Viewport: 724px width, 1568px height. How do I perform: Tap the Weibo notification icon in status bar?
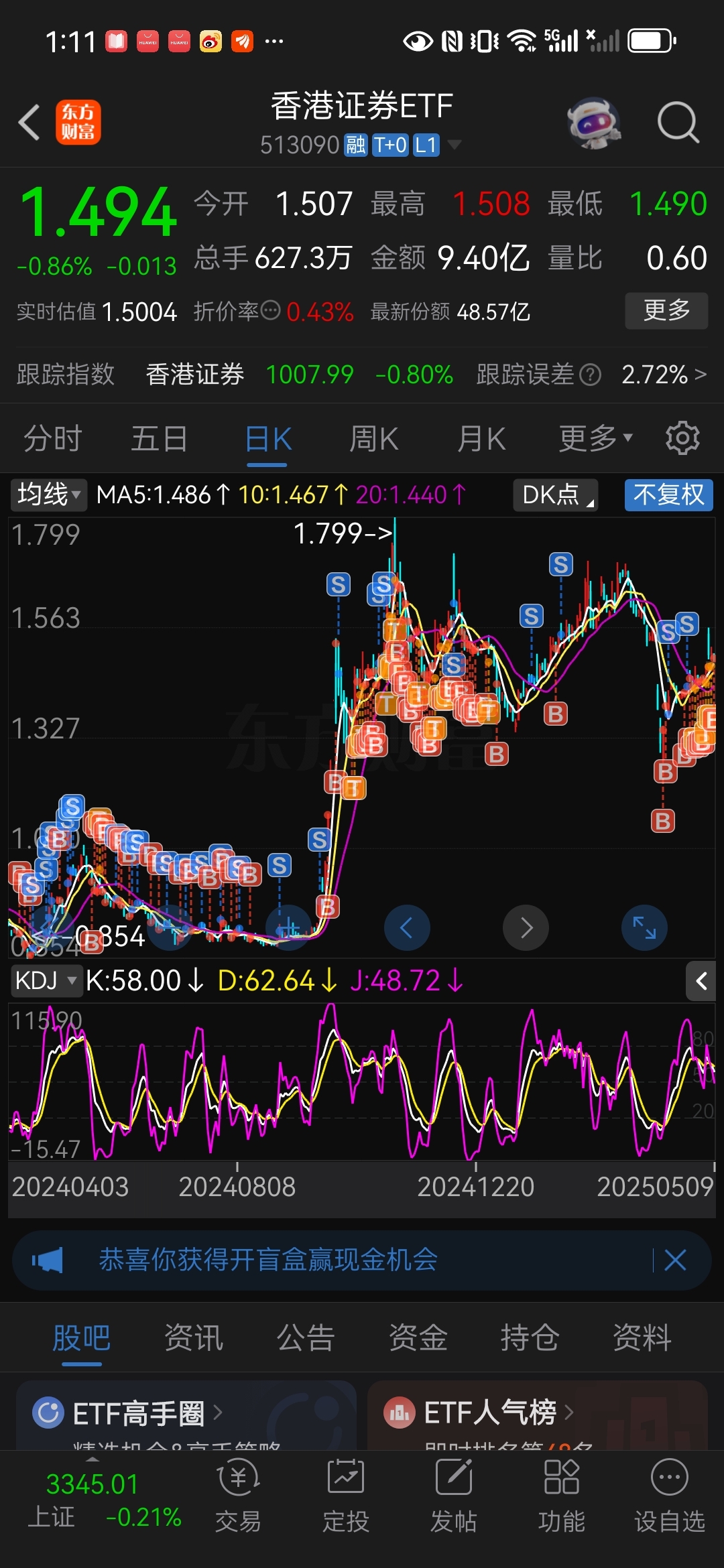pyautogui.click(x=210, y=42)
